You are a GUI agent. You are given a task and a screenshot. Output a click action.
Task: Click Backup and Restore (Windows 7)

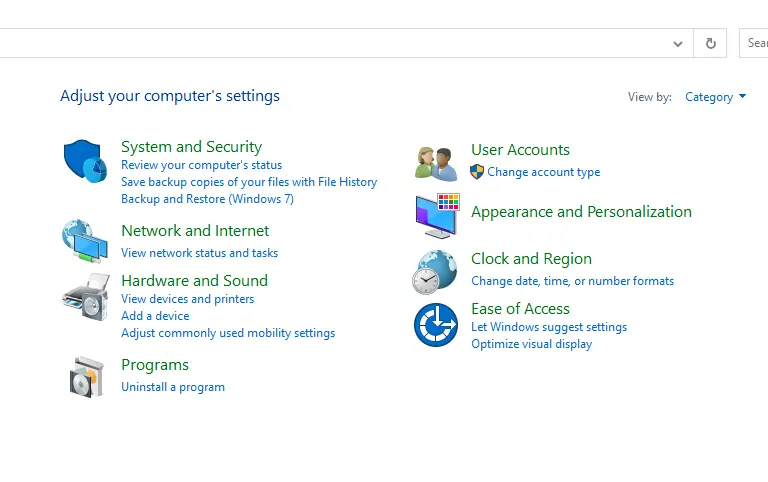pyautogui.click(x=207, y=199)
